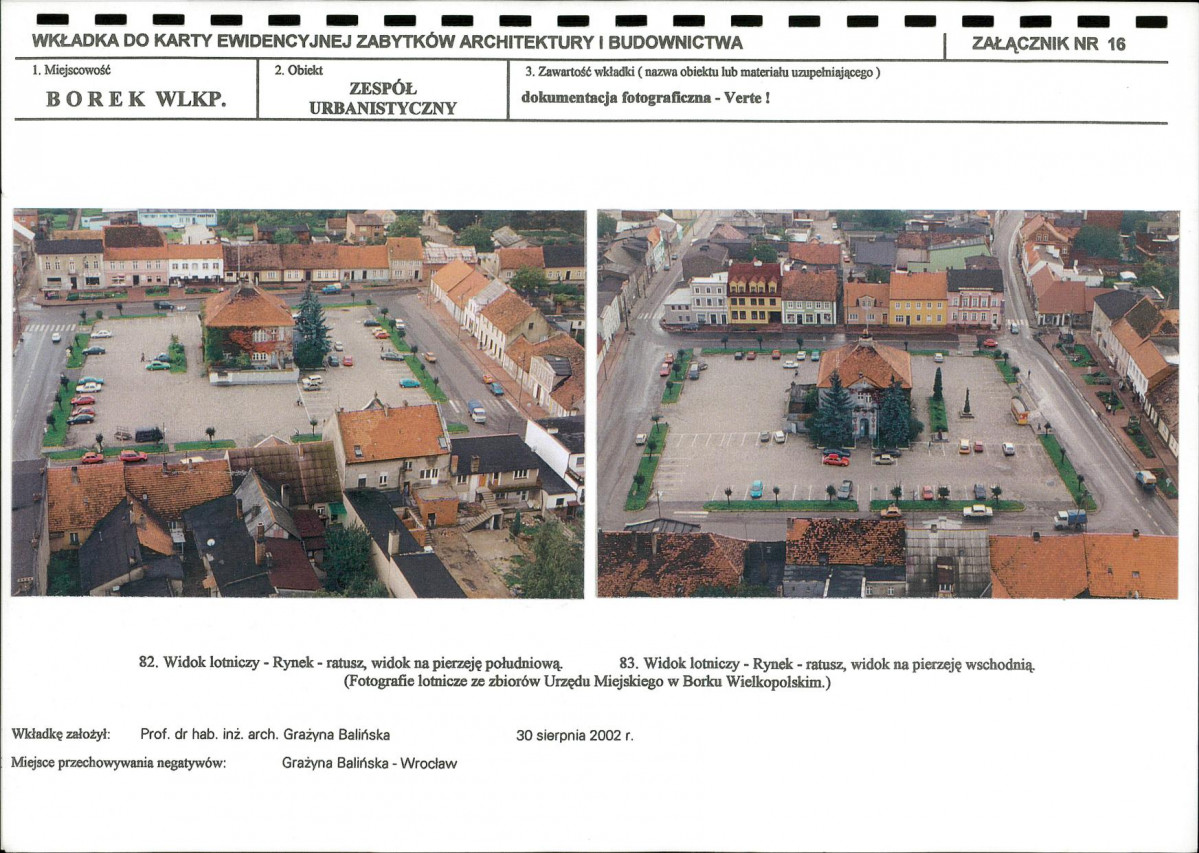Click the 'ZESPÓŁ URBANISTYCZNY' object name
1199x853 pixels.
tap(382, 98)
